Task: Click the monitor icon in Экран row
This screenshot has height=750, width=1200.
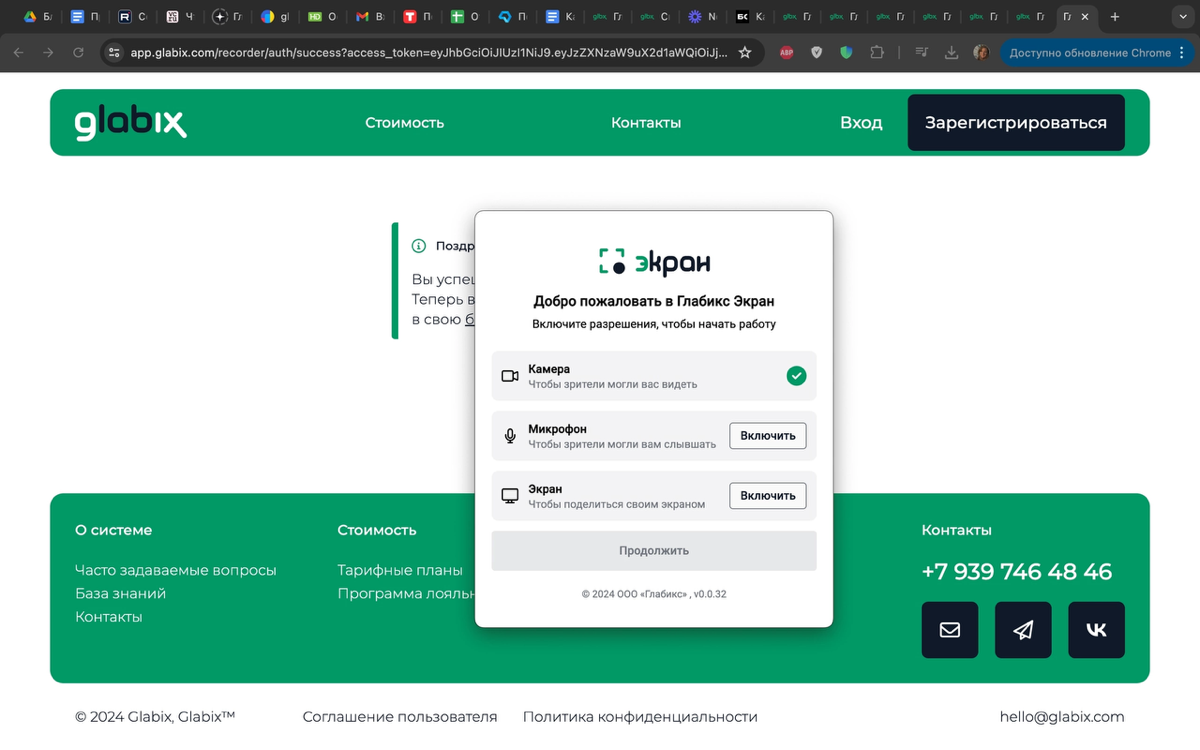Action: 510,496
